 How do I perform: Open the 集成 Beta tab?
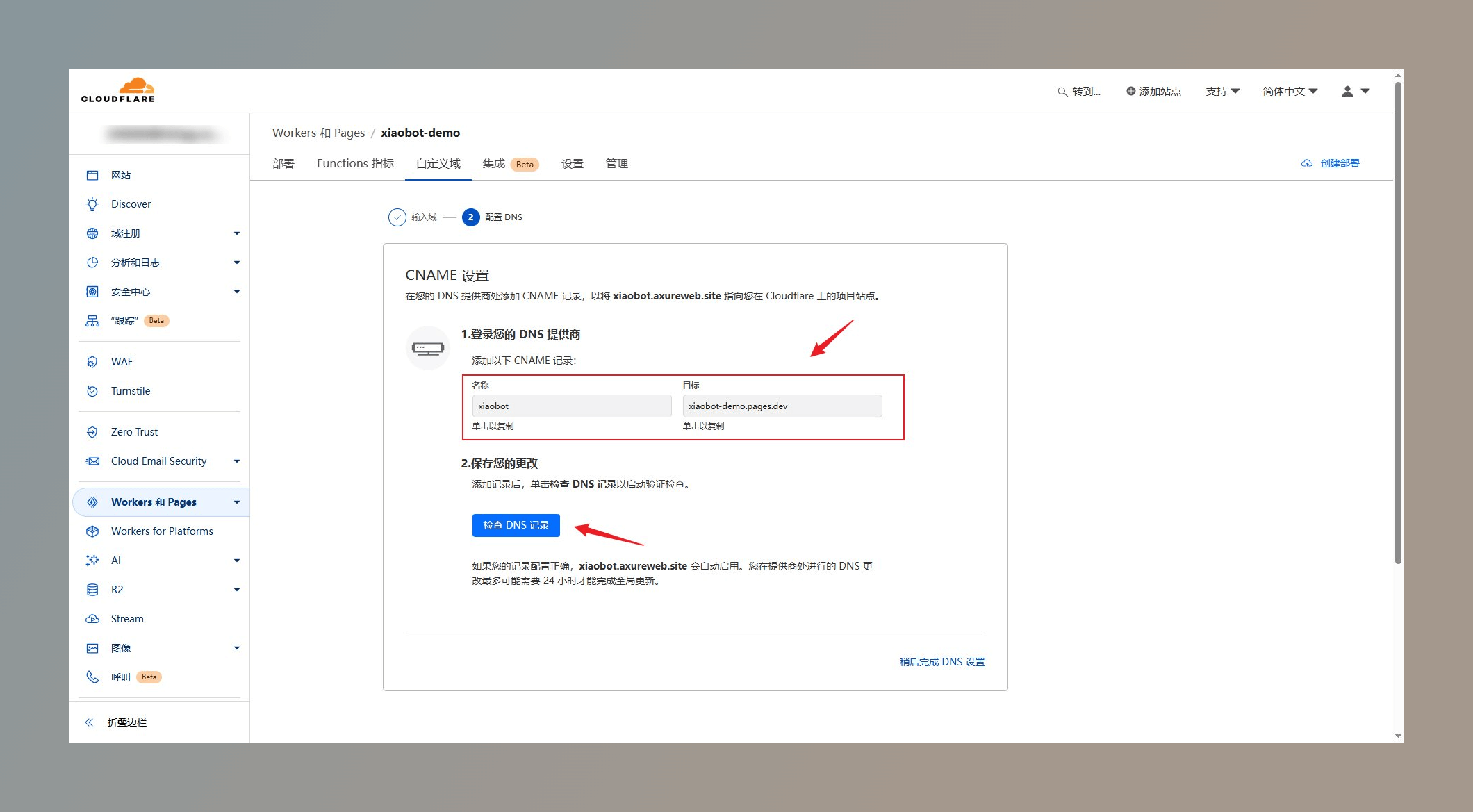(x=511, y=164)
